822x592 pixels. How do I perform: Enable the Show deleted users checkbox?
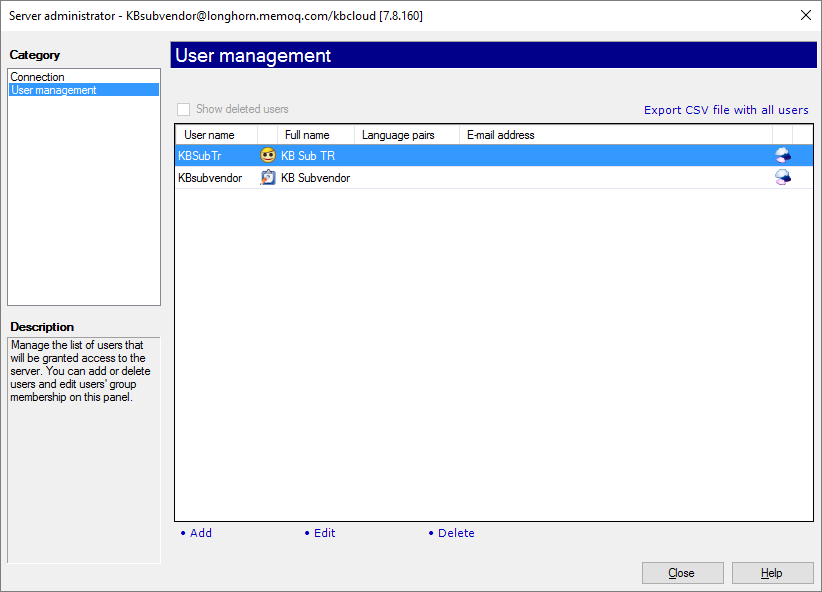click(x=183, y=110)
